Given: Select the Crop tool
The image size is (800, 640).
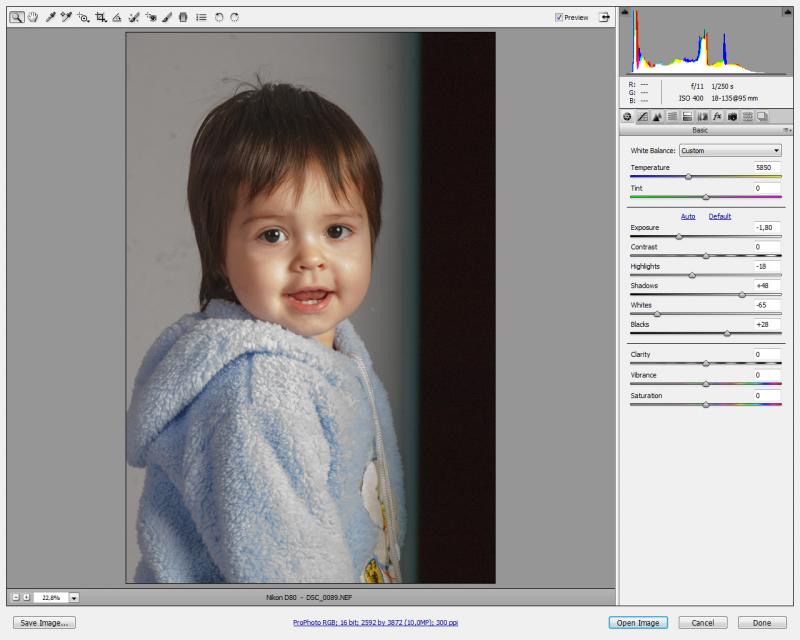Looking at the screenshot, I should (x=101, y=17).
